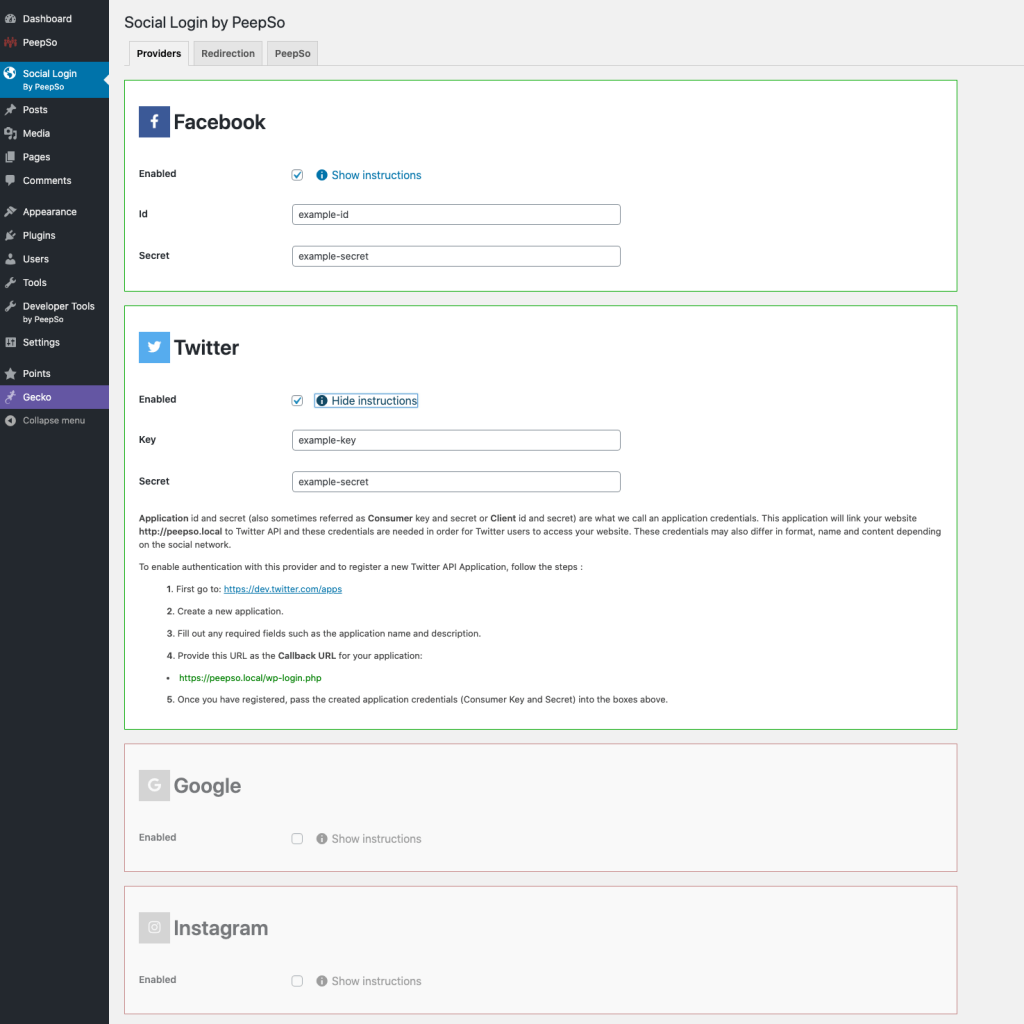Screen dimensions: 1024x1024
Task: Open the Plugins menu item
Action: coord(54,235)
